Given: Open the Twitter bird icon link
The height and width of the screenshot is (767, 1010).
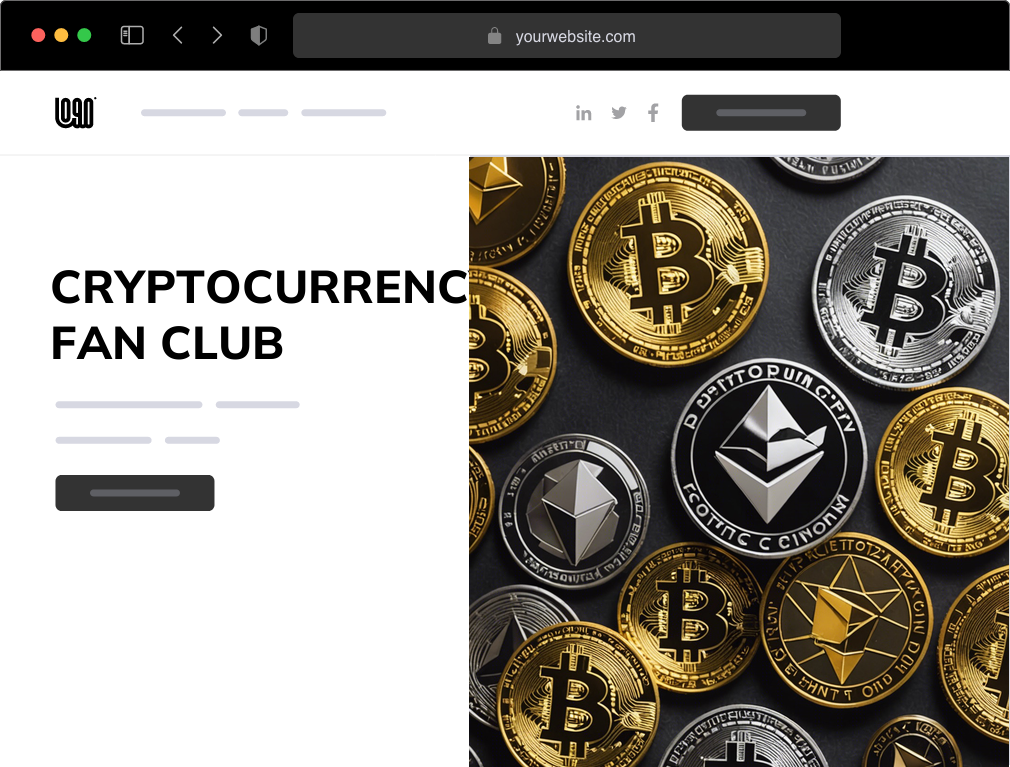Looking at the screenshot, I should [619, 113].
